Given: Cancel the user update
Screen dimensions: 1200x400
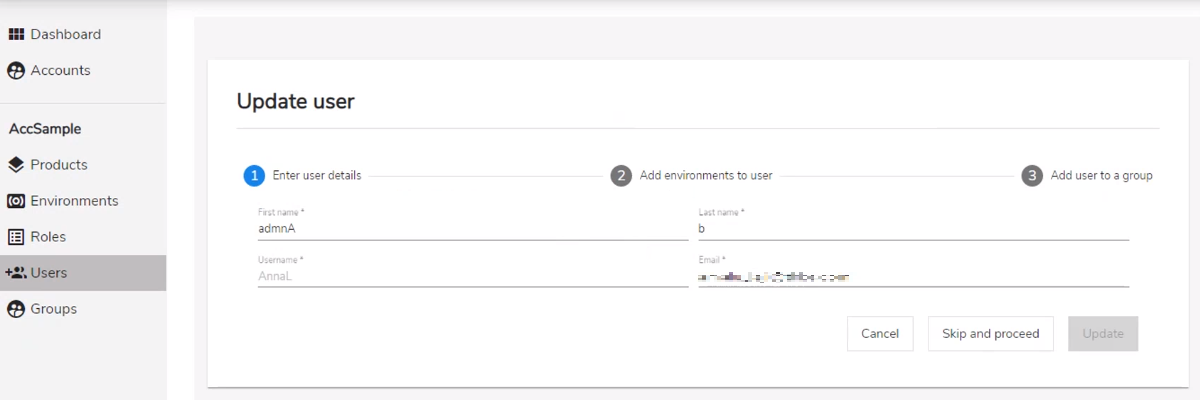Looking at the screenshot, I should (880, 334).
